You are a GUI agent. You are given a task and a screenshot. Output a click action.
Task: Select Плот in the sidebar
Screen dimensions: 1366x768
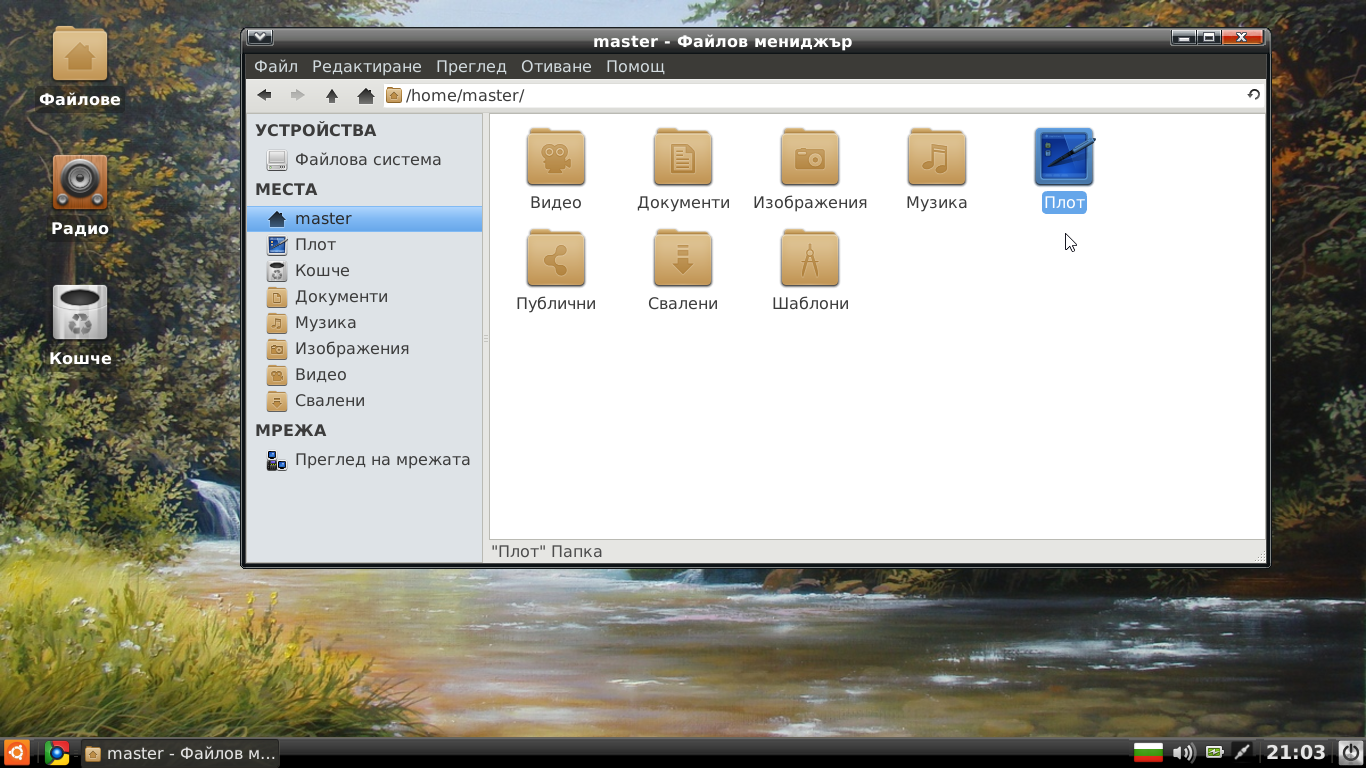[x=364, y=244]
